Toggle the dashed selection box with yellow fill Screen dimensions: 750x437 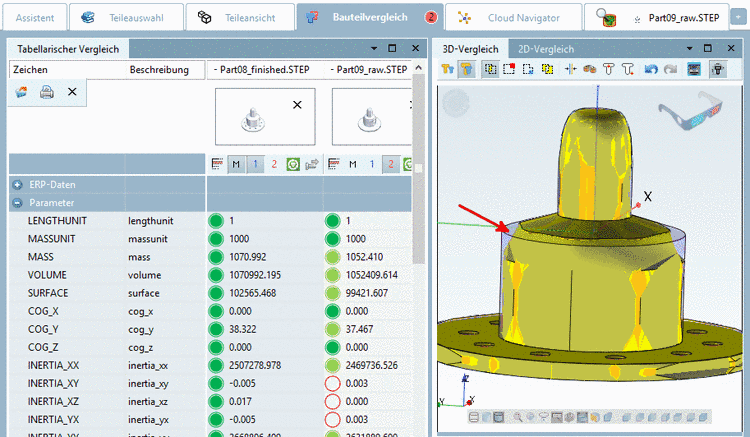pos(490,69)
